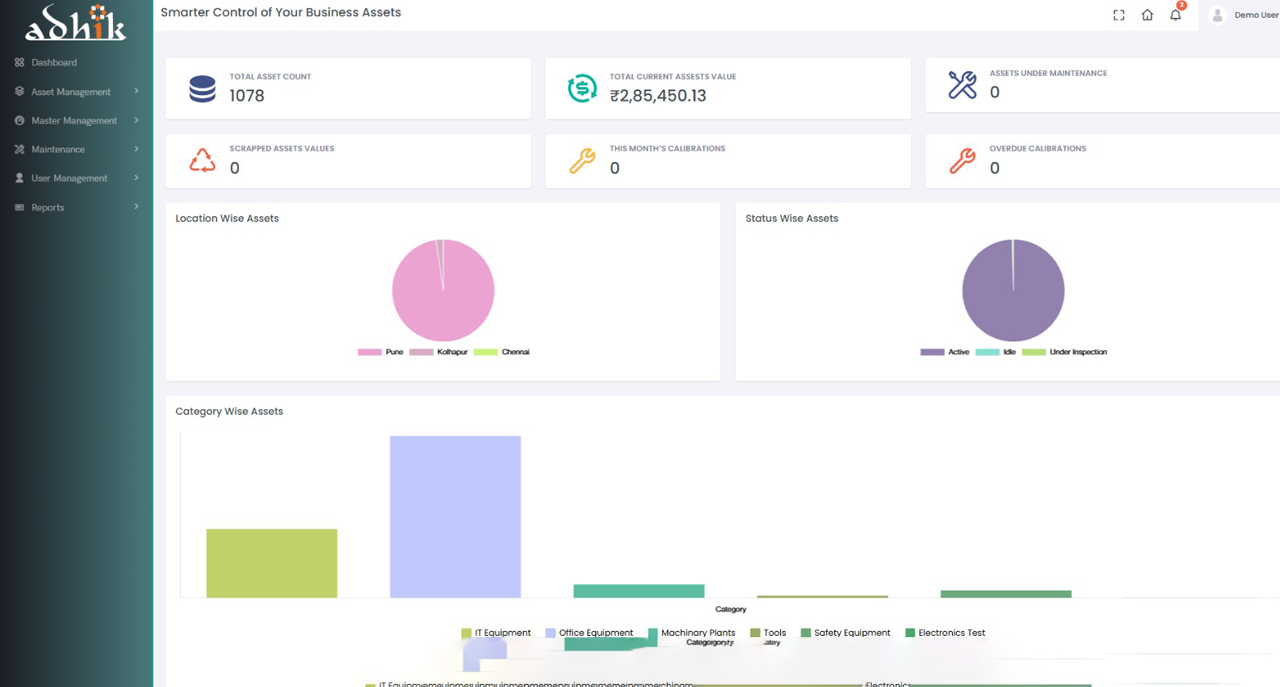Screen dimensions: 1280x687
Task: Click the Office Equipment bar in chart
Action: 455,516
